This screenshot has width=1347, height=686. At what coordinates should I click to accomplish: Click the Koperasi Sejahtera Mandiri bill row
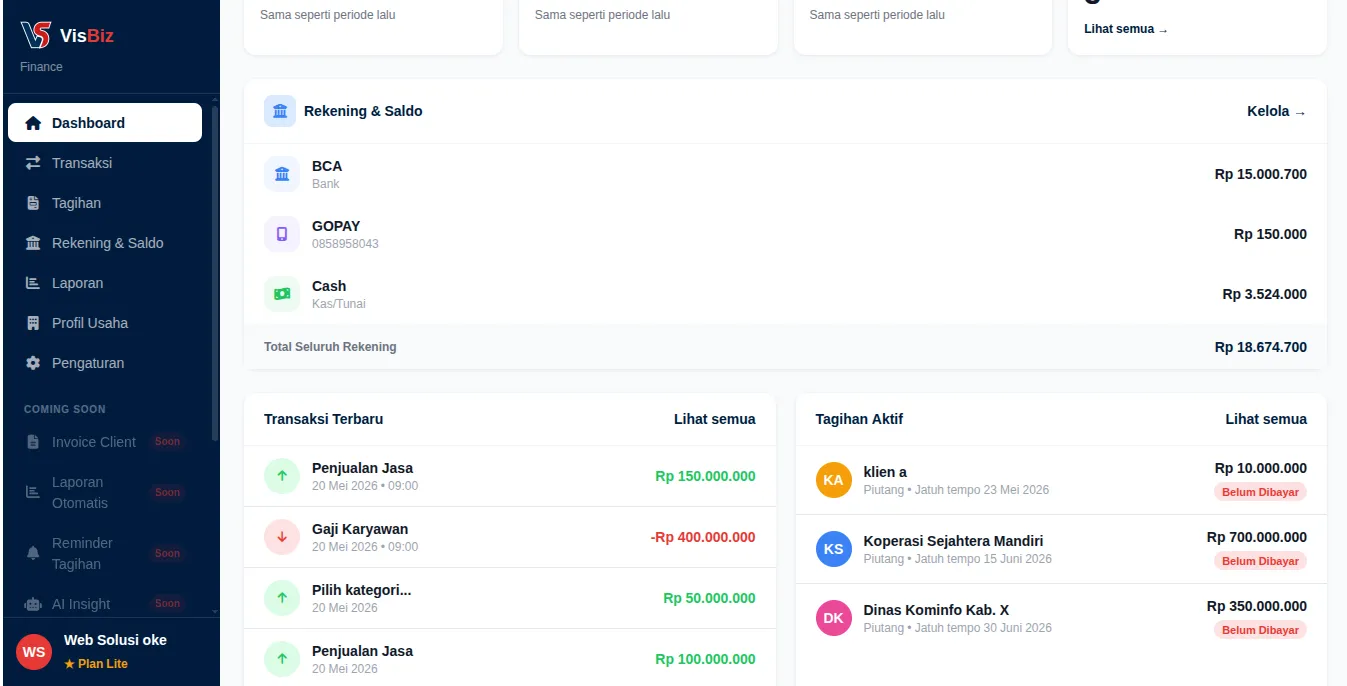point(1061,549)
